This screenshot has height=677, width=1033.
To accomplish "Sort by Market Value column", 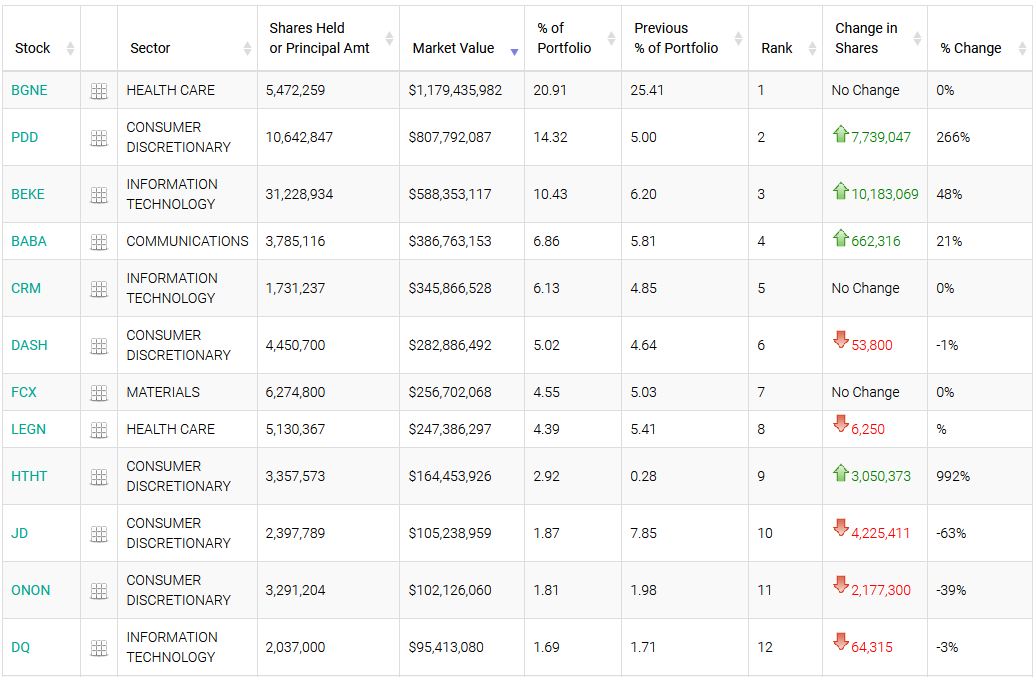I will [453, 48].
